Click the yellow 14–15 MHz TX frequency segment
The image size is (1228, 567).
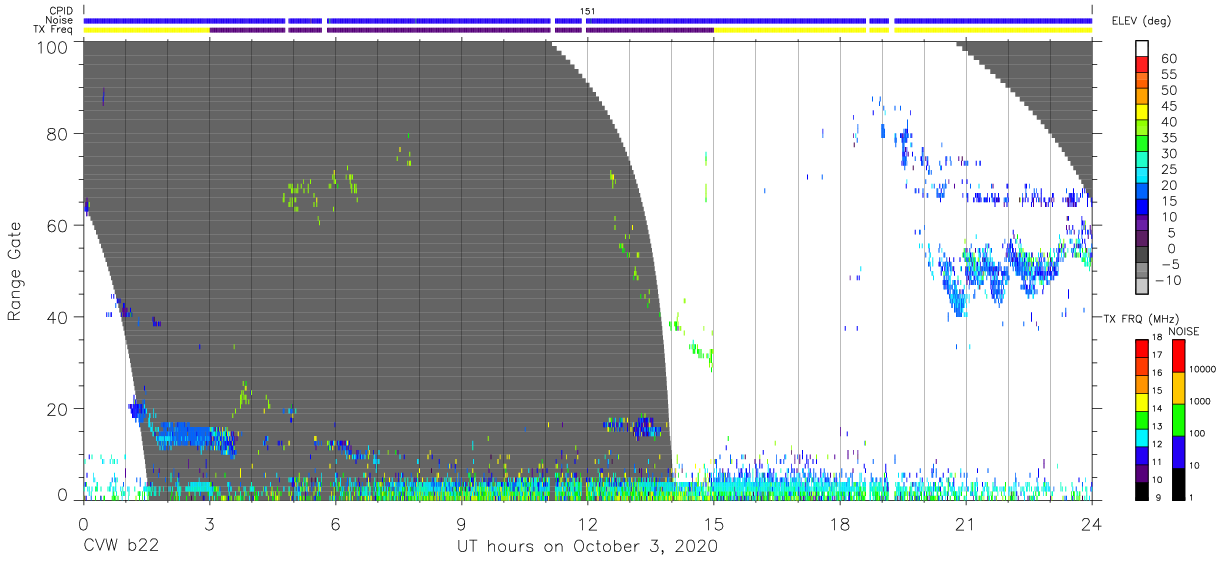(x=1143, y=402)
